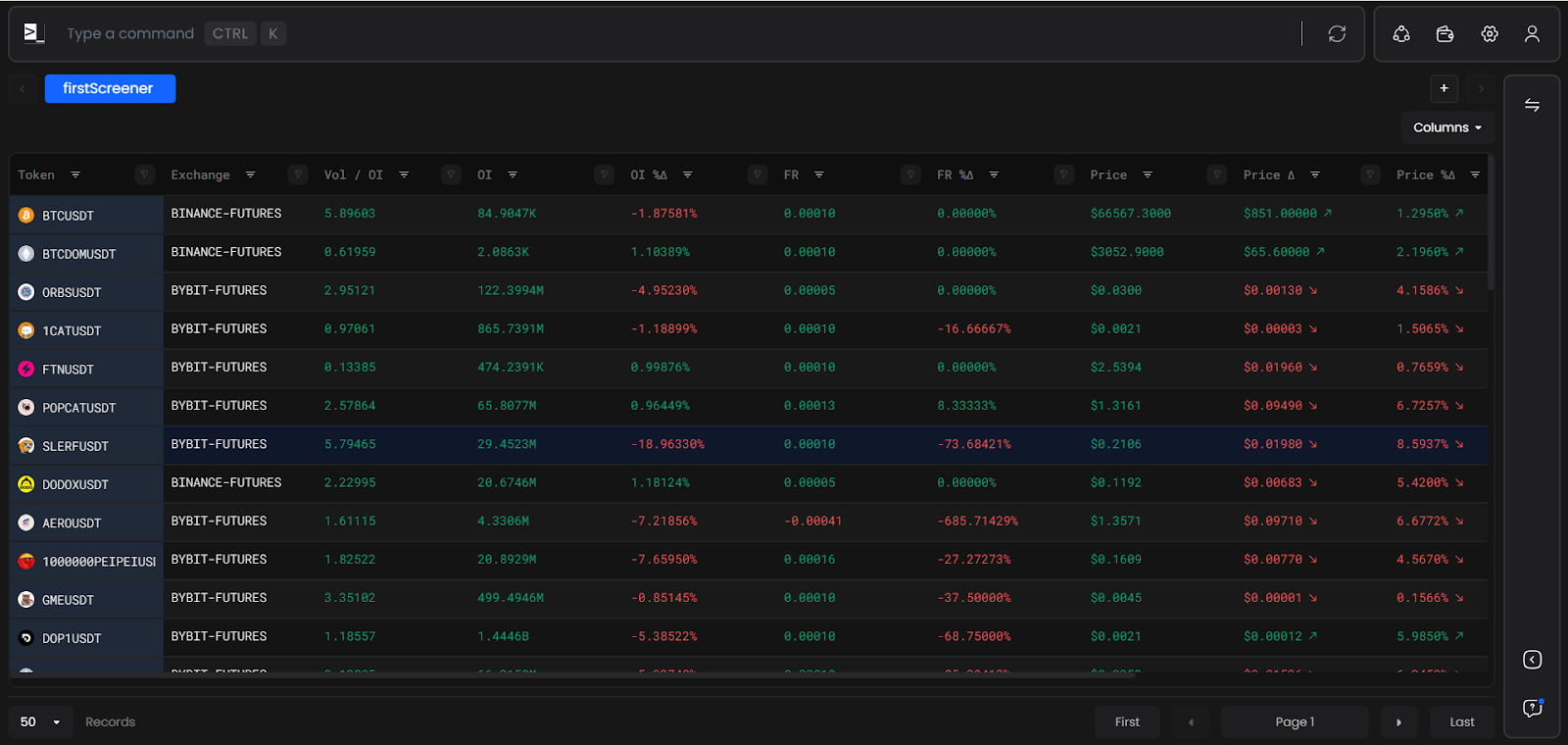Go to the First page

(x=1127, y=721)
